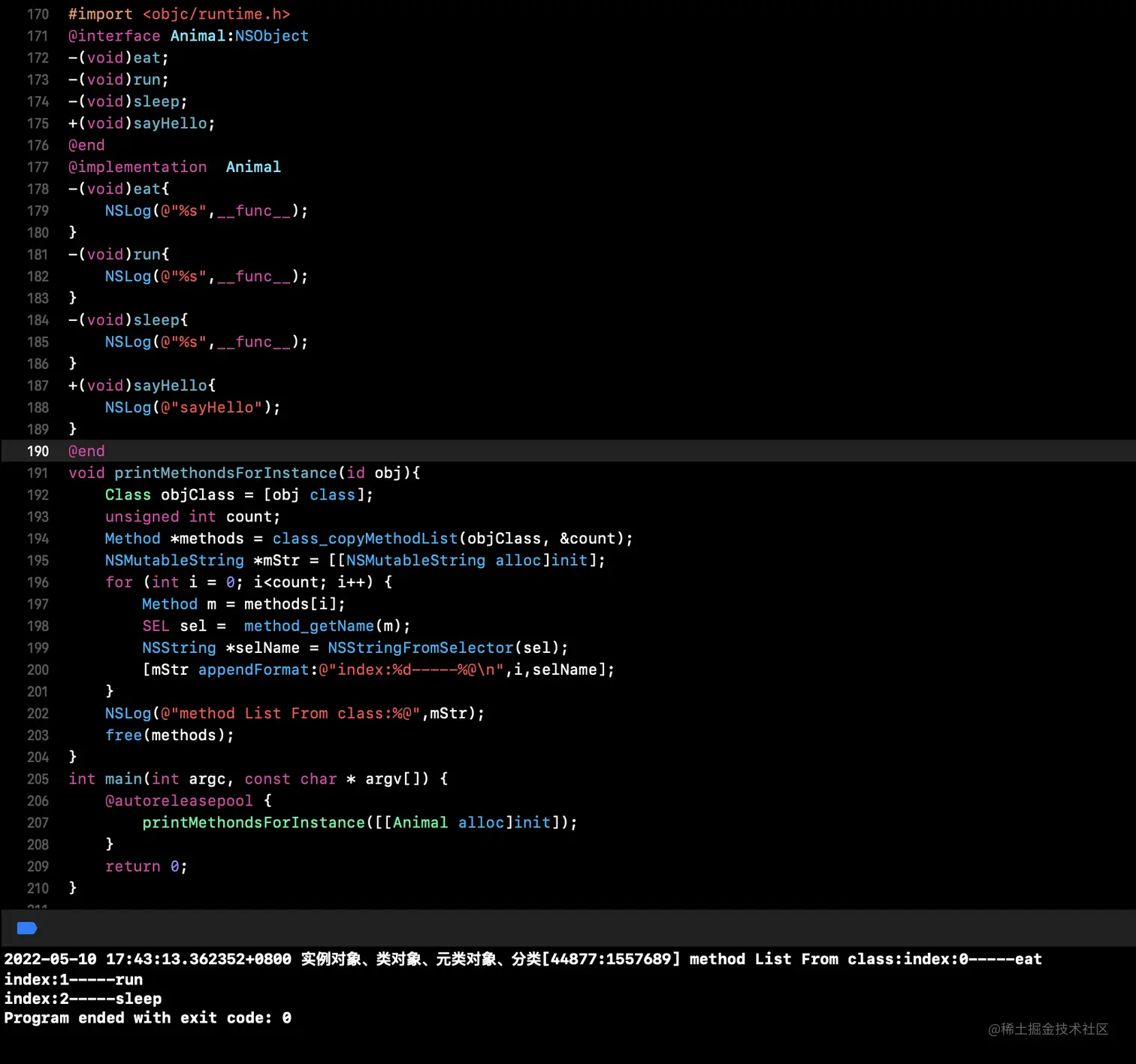Click the 'Animal:NSObject' interface declaration text
Viewport: 1136px width, 1064px height.
point(239,36)
